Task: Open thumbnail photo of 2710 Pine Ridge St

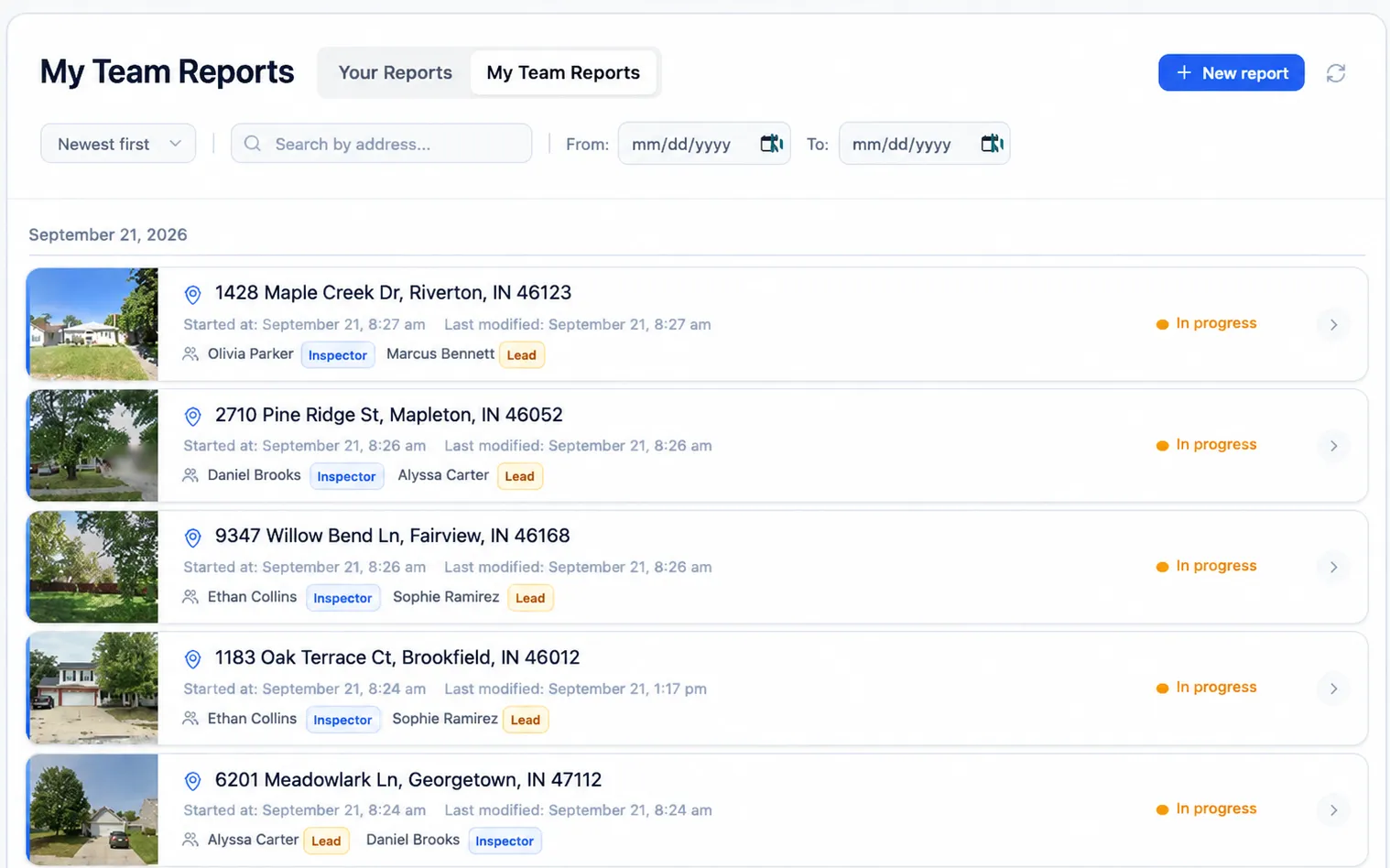Action: [x=92, y=446]
